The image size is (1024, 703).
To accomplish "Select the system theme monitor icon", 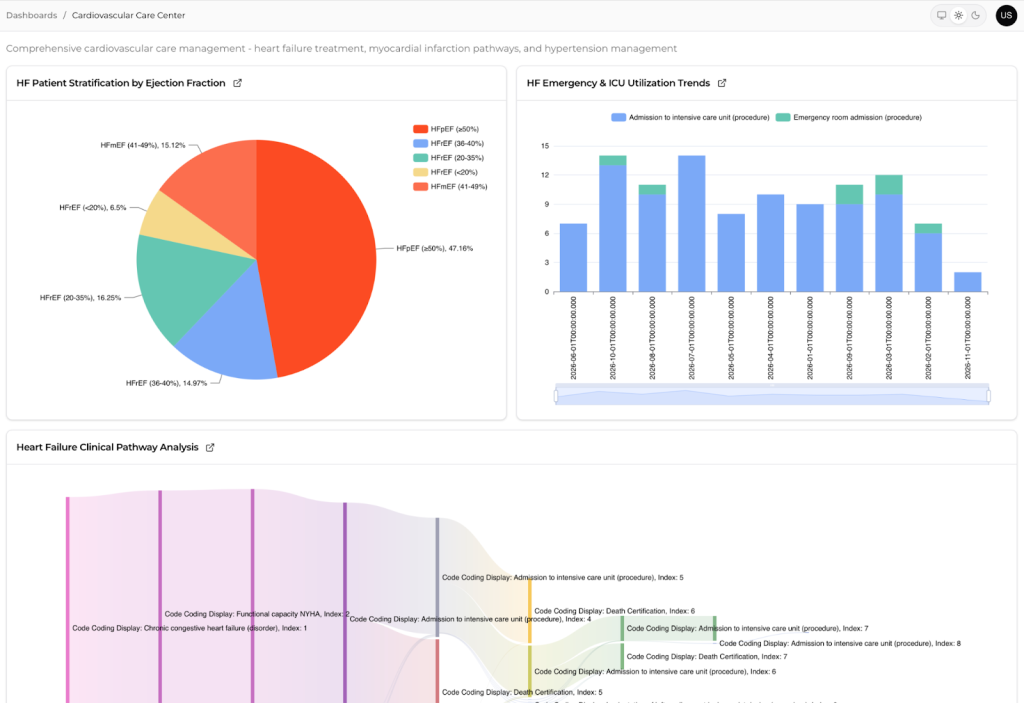I will (941, 15).
